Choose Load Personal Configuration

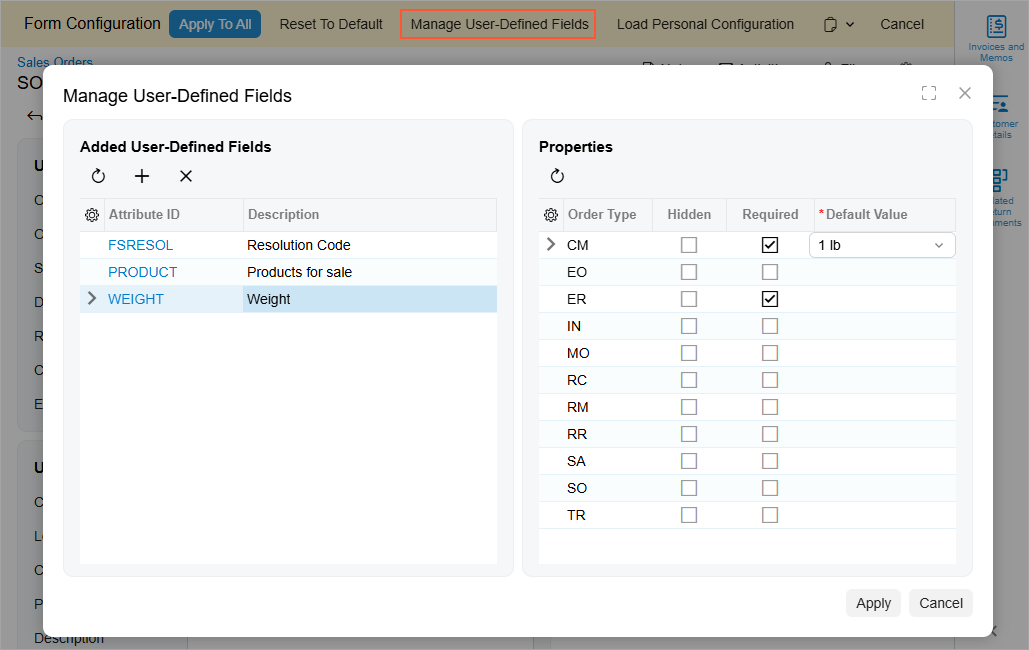pyautogui.click(x=705, y=24)
